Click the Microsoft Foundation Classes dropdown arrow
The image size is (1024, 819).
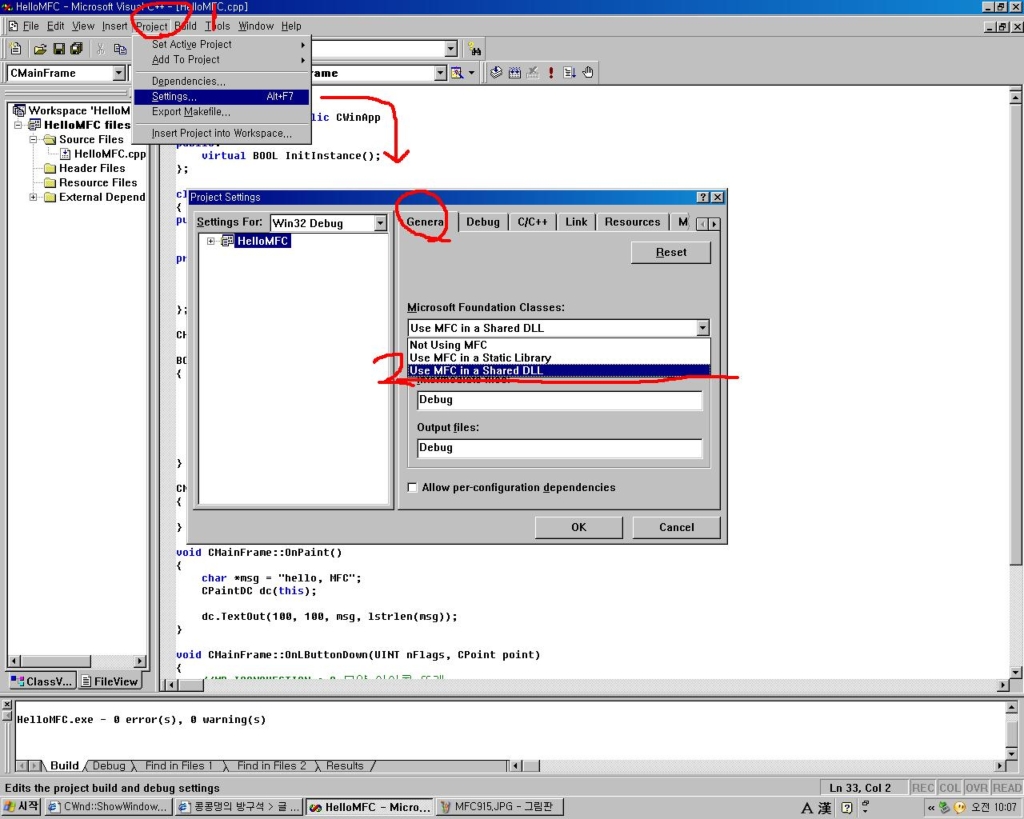702,328
